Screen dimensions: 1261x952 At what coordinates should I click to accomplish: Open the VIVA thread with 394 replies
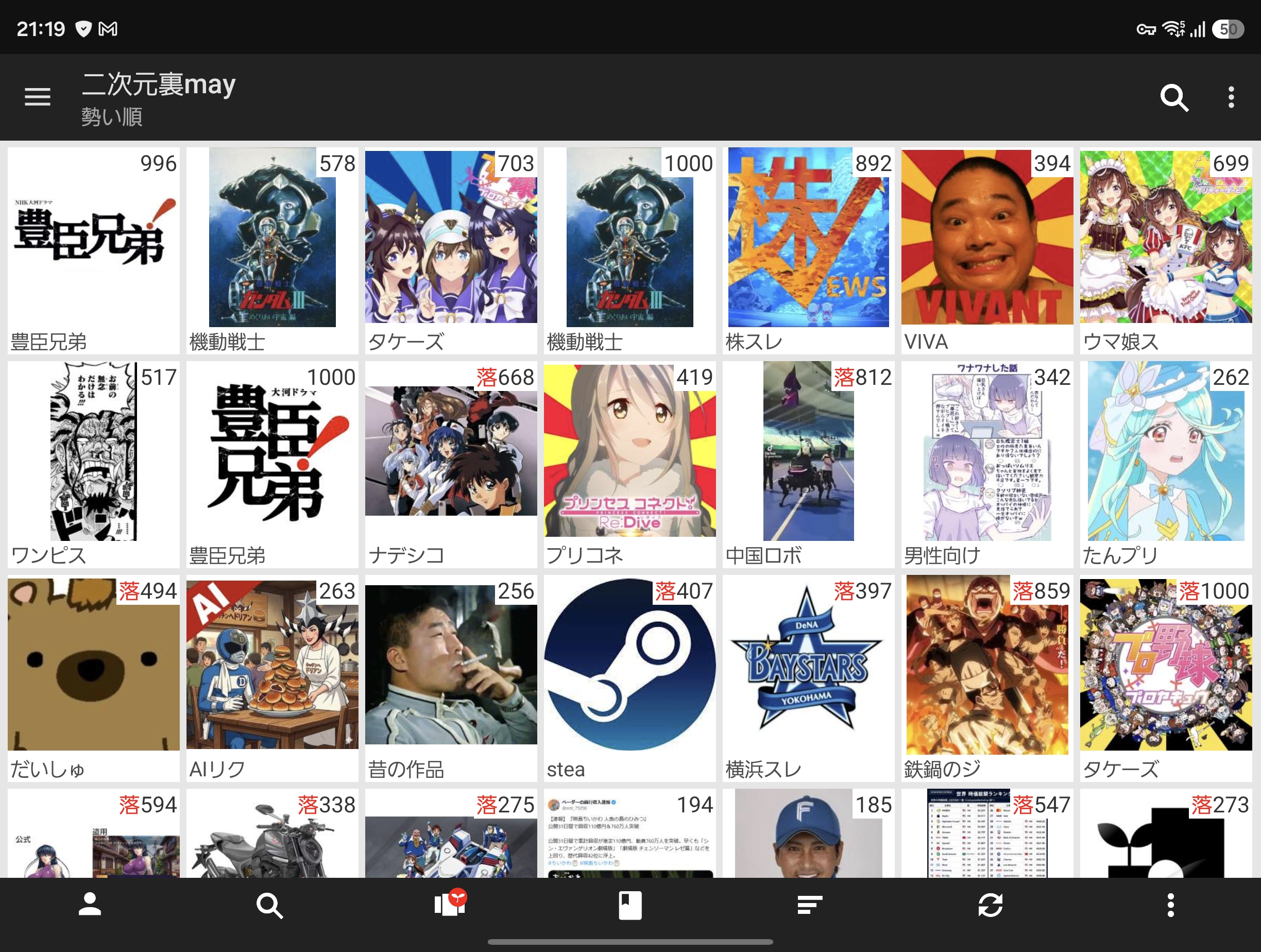987,251
